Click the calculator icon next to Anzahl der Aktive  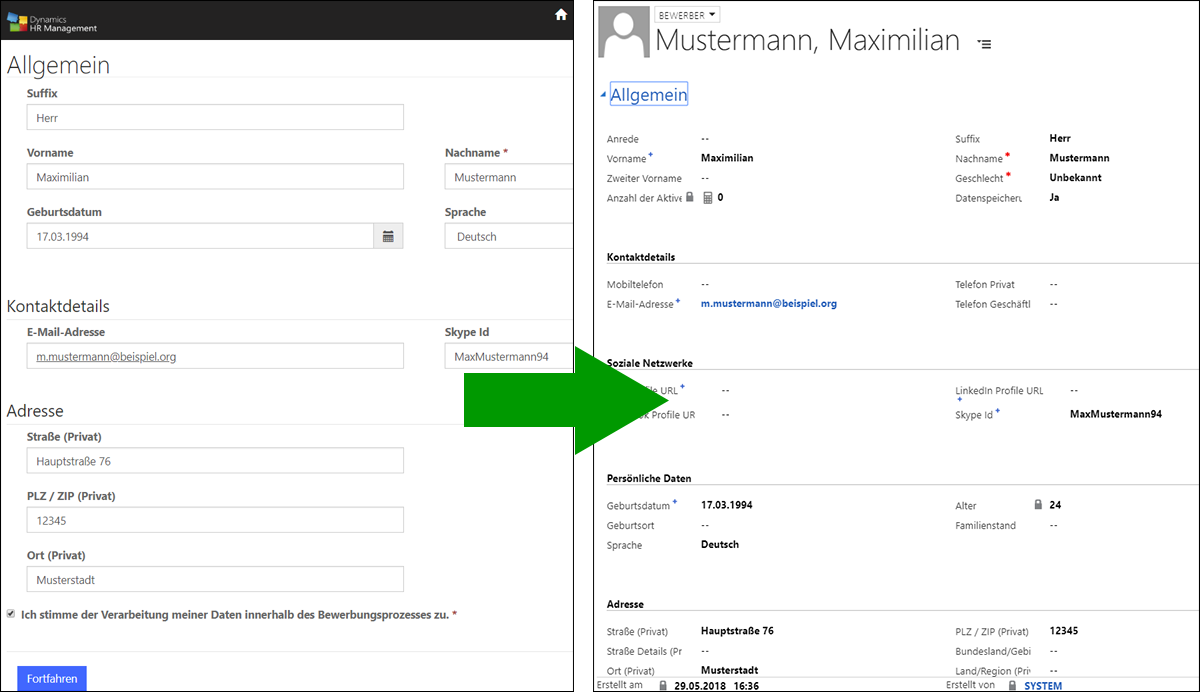pyautogui.click(x=708, y=198)
